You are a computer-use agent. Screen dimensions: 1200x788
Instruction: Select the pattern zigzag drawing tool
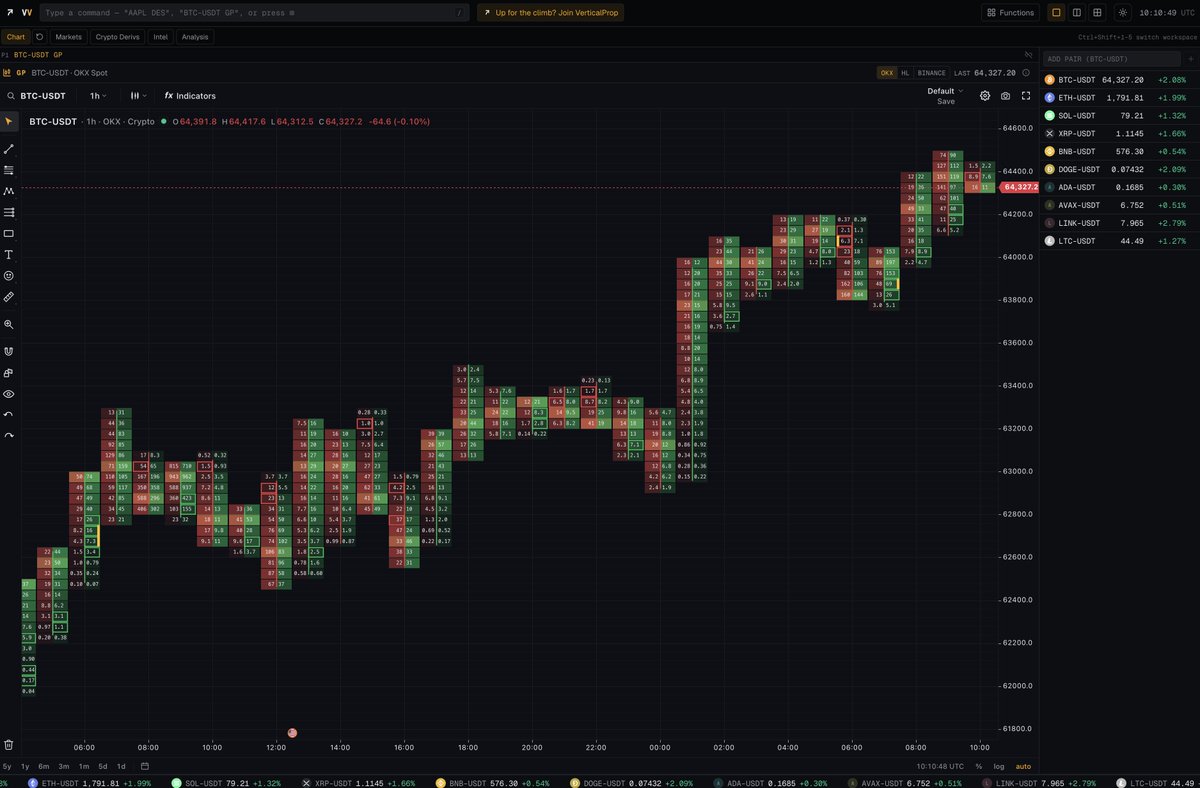[x=9, y=190]
